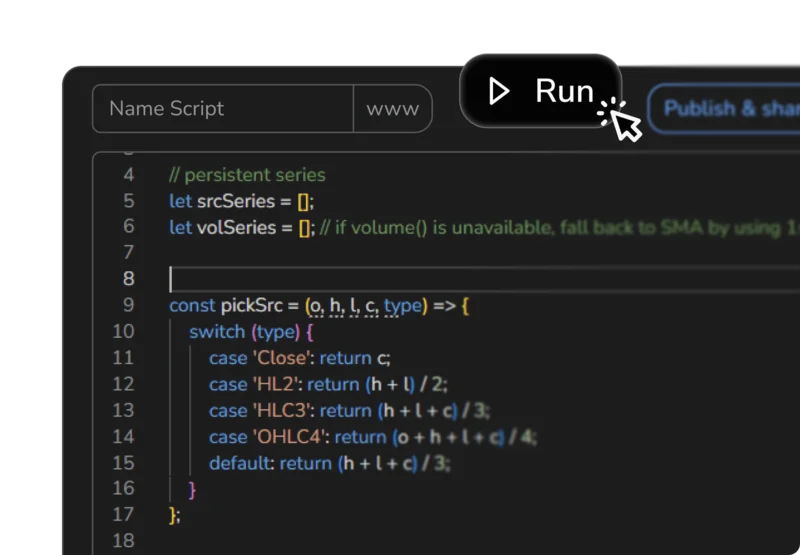Click the www segment beside Name Script
This screenshot has height=555, width=800.
[393, 109]
